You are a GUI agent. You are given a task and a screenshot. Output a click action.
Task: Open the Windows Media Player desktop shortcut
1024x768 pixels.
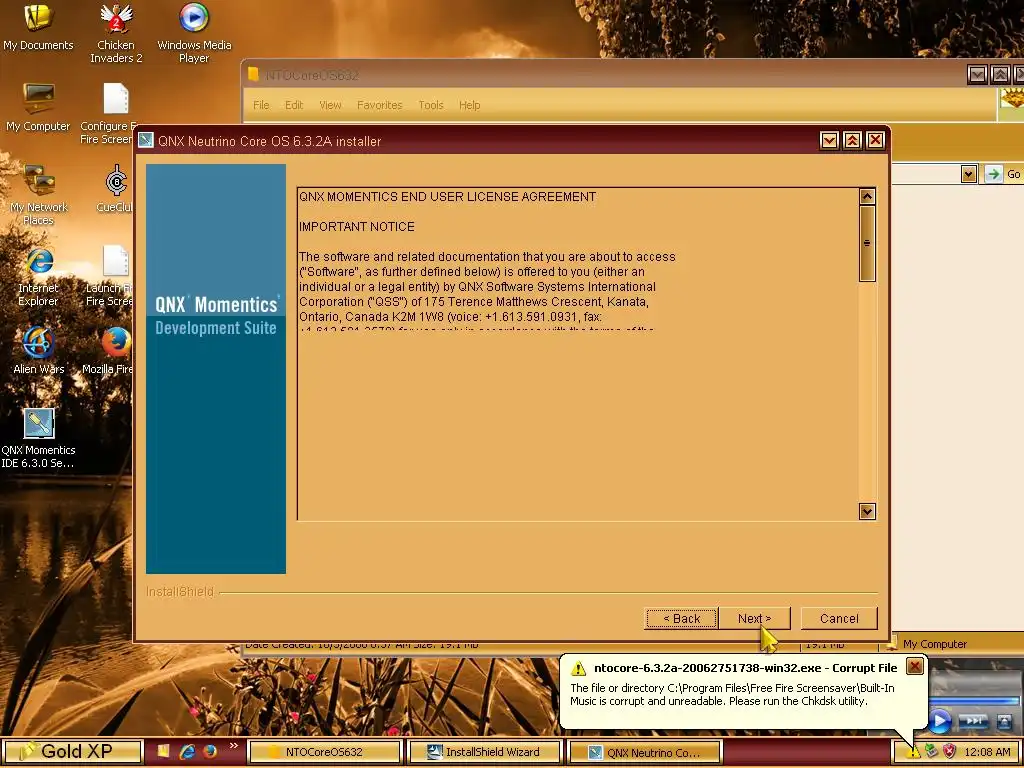pos(194,33)
